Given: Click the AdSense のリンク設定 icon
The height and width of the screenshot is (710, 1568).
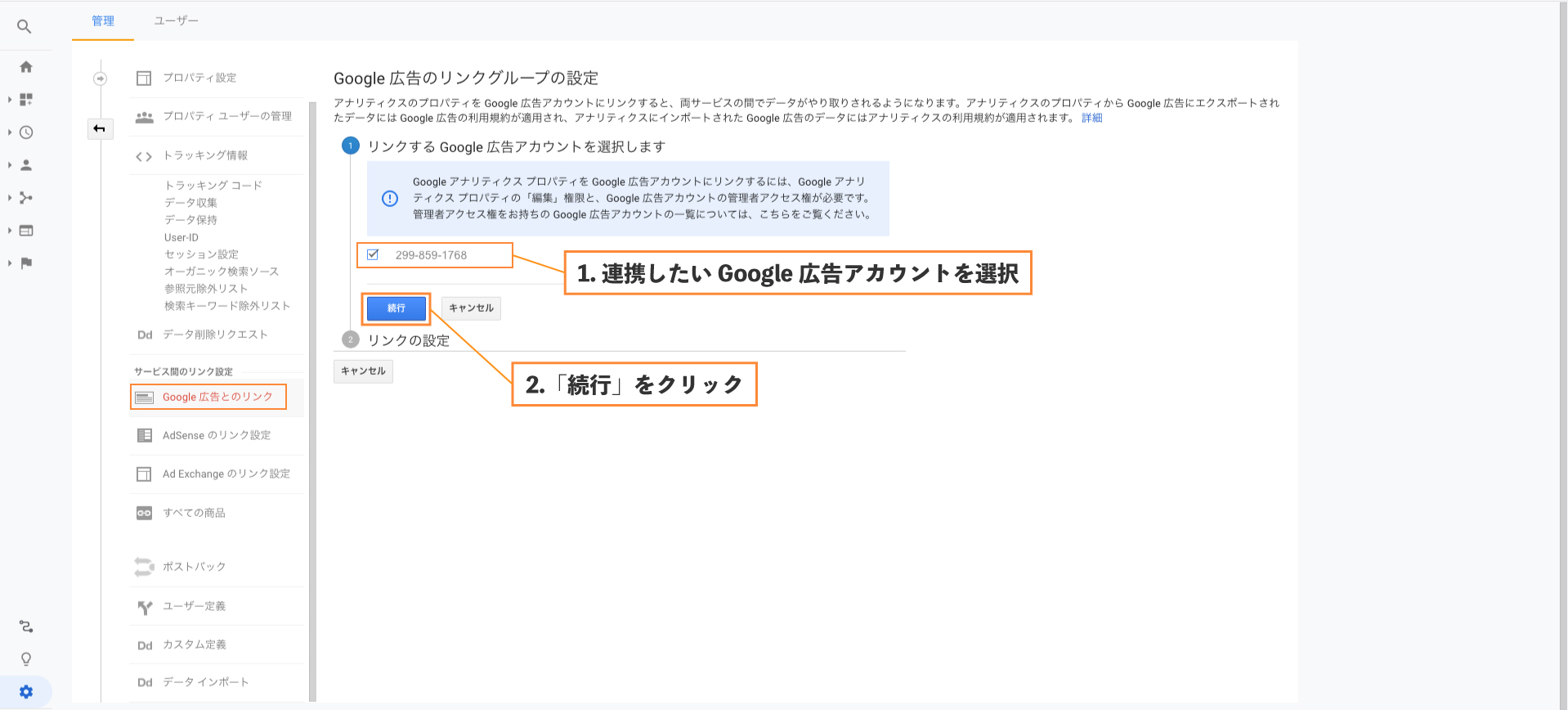Looking at the screenshot, I should tap(145, 435).
